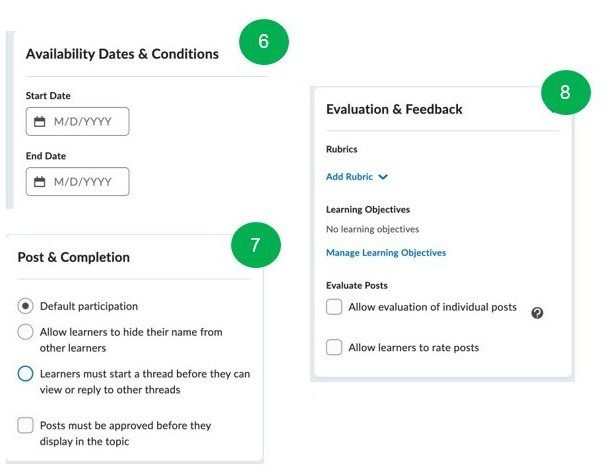Screen dimensions: 608x473
Task: Click the End Date calendar icon
Action: [x=40, y=182]
